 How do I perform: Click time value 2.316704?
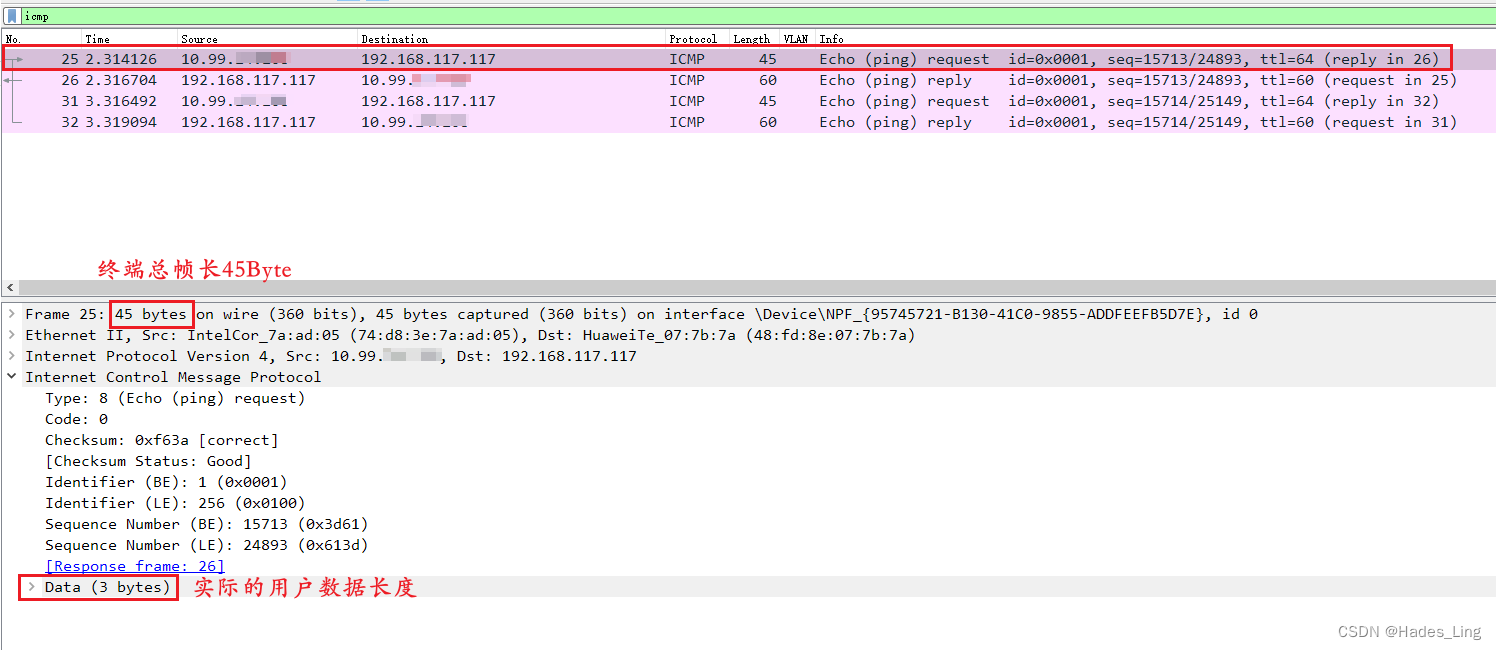click(x=121, y=80)
